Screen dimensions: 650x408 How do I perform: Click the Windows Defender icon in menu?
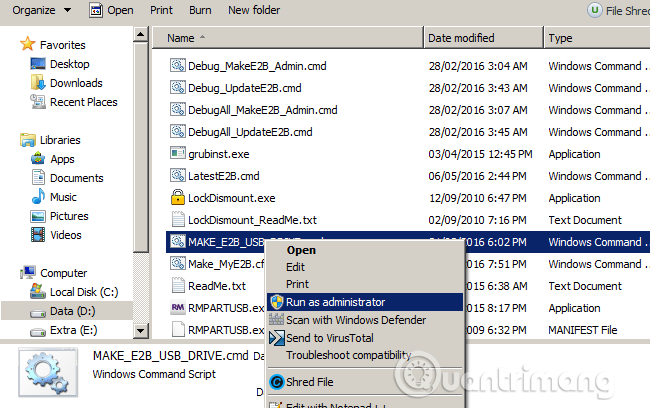click(276, 320)
